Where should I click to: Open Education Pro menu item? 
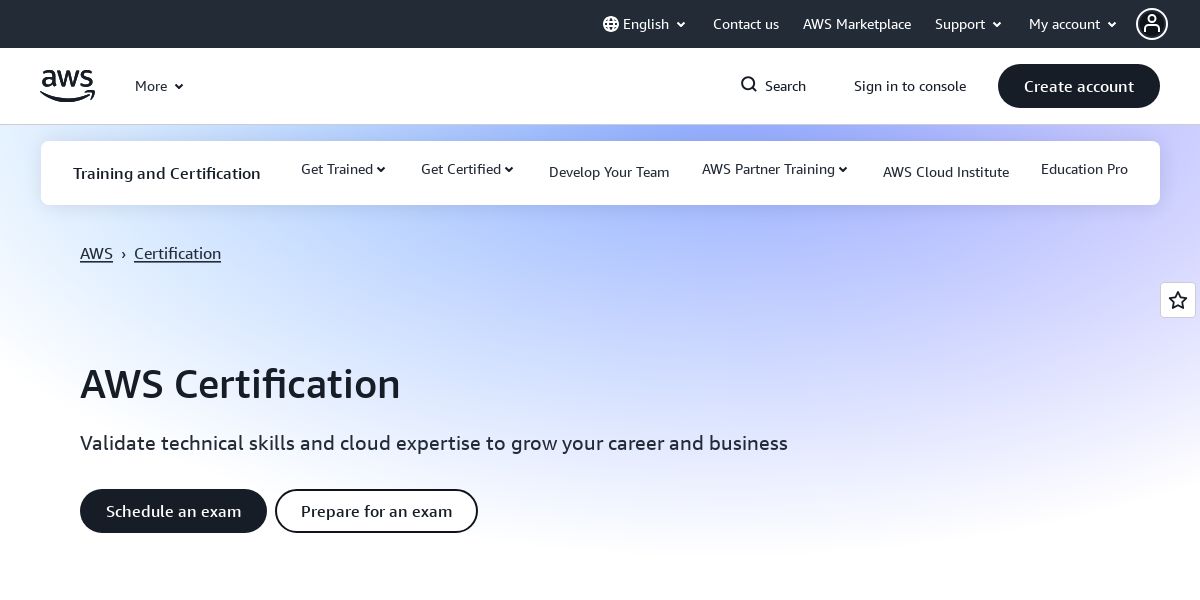click(1084, 170)
